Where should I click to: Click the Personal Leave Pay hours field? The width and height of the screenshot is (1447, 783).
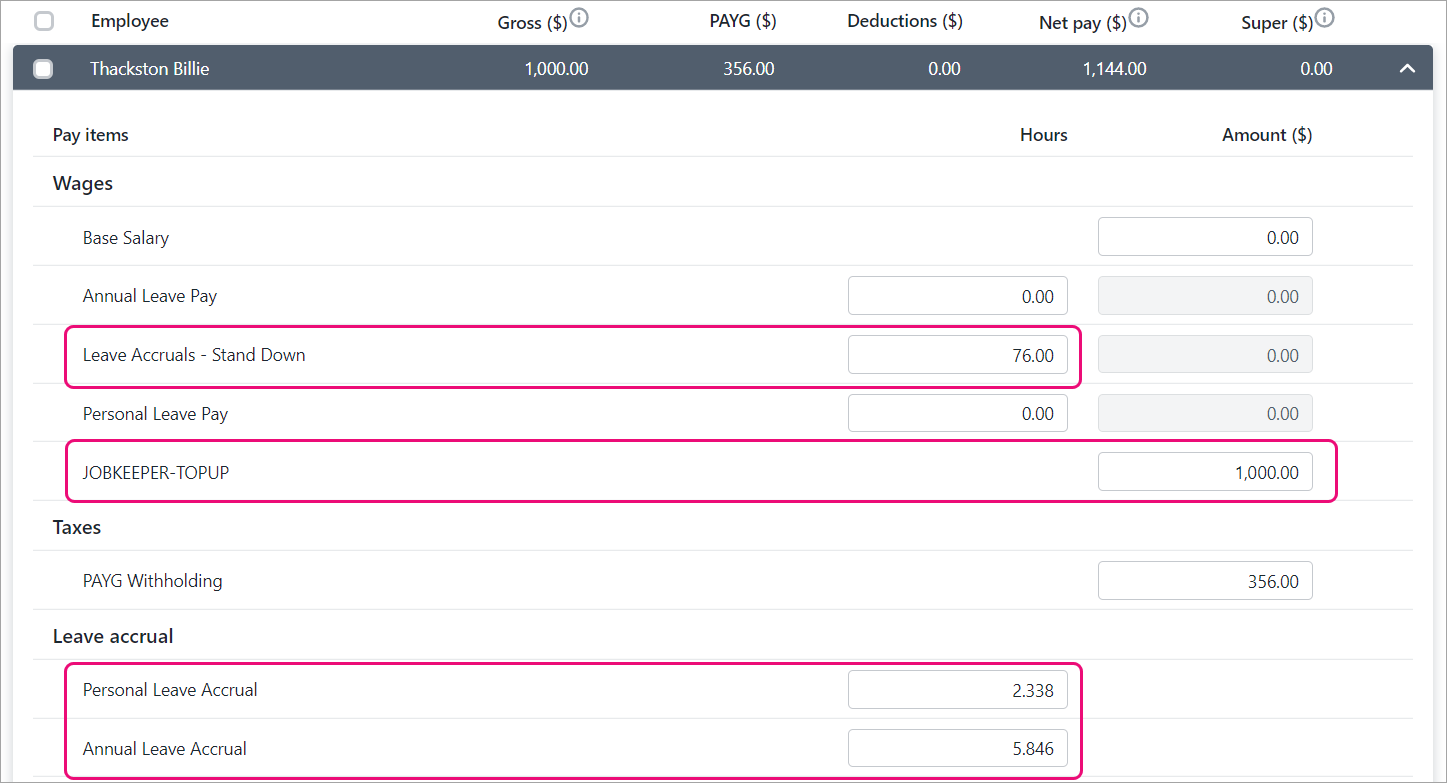pyautogui.click(x=957, y=414)
